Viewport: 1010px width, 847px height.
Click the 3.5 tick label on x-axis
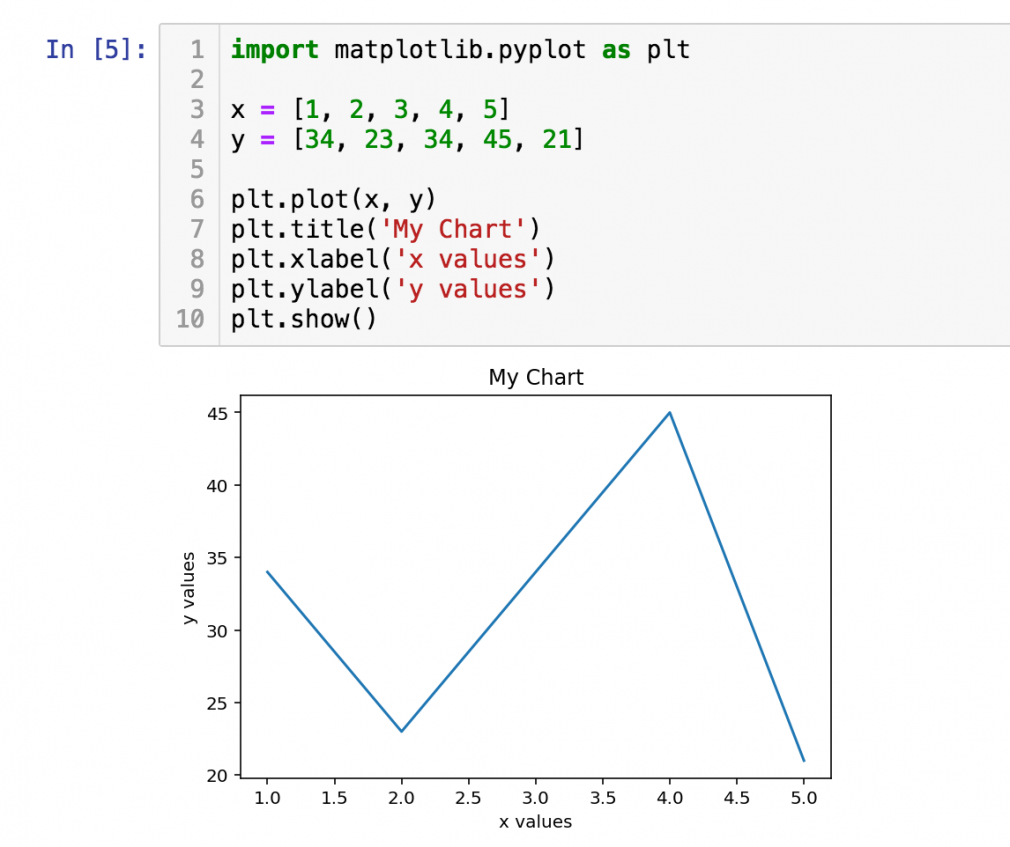tap(603, 799)
